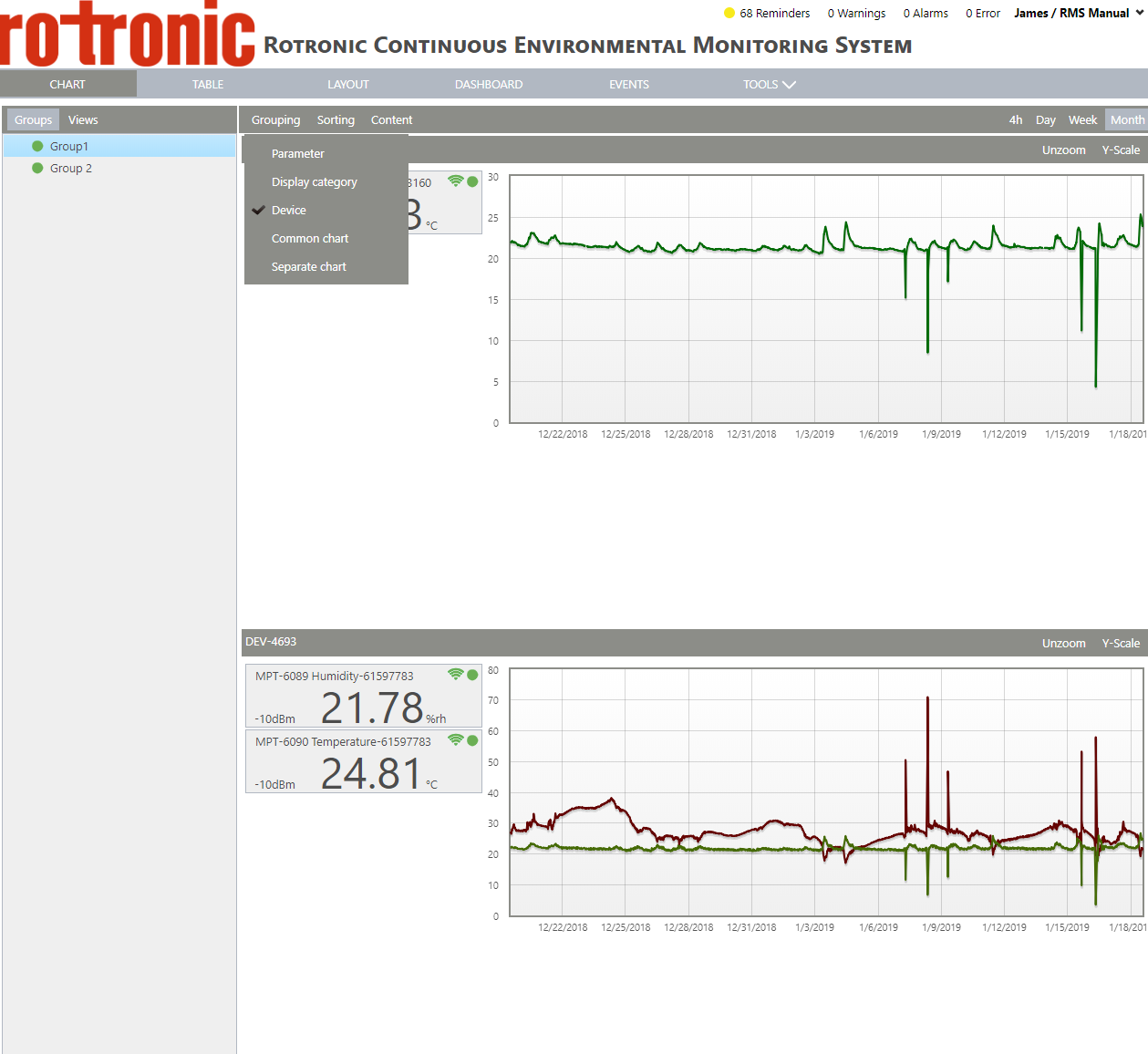1148x1054 pixels.
Task: Select Device grouping option
Action: click(x=326, y=210)
